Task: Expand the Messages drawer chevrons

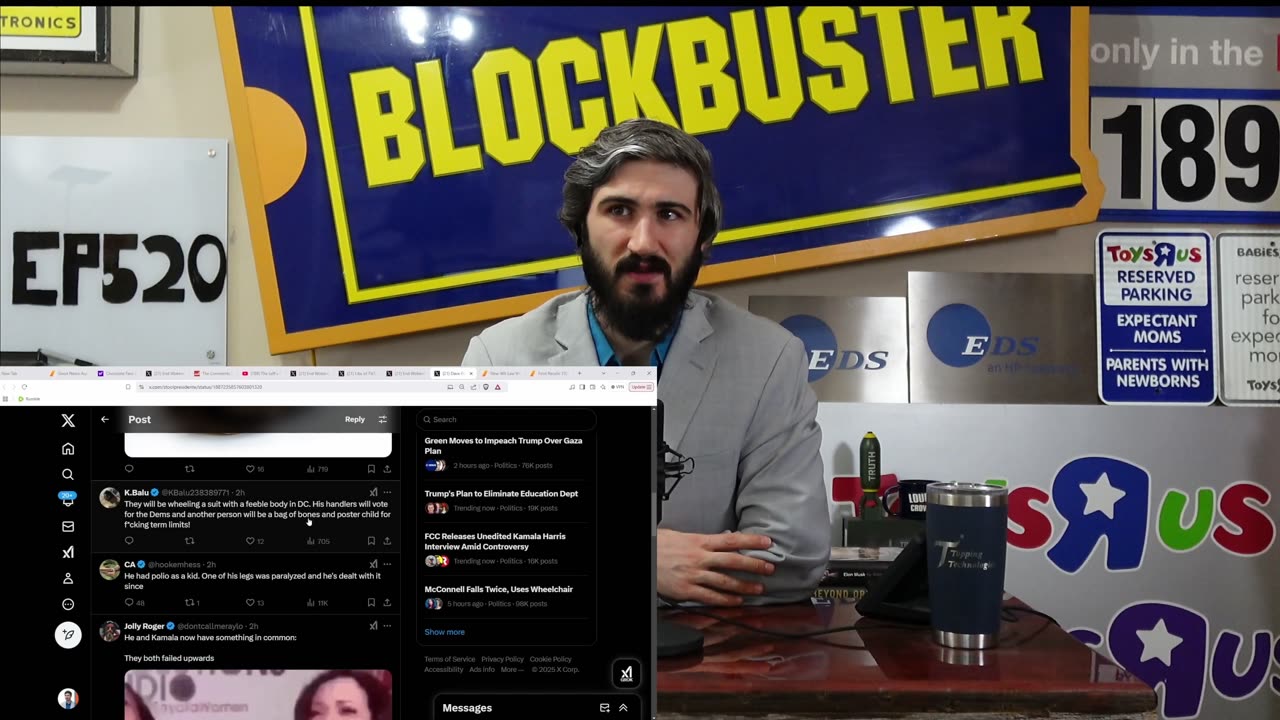Action: (x=623, y=708)
